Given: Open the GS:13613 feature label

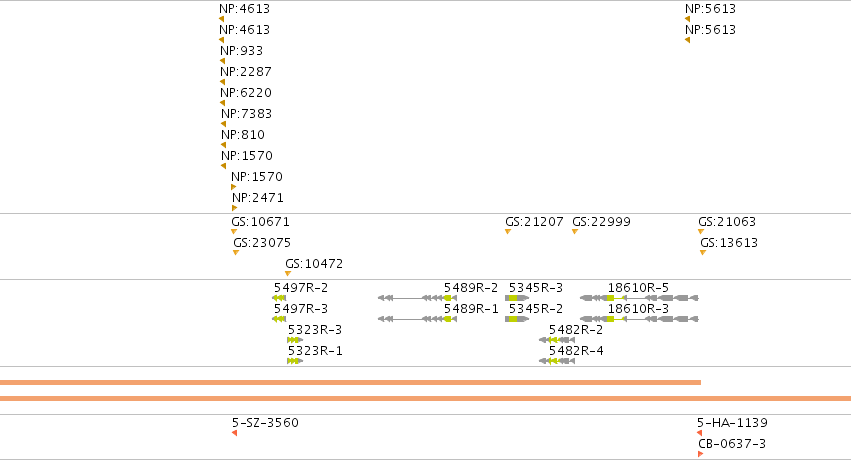Looking at the screenshot, I should point(729,242).
